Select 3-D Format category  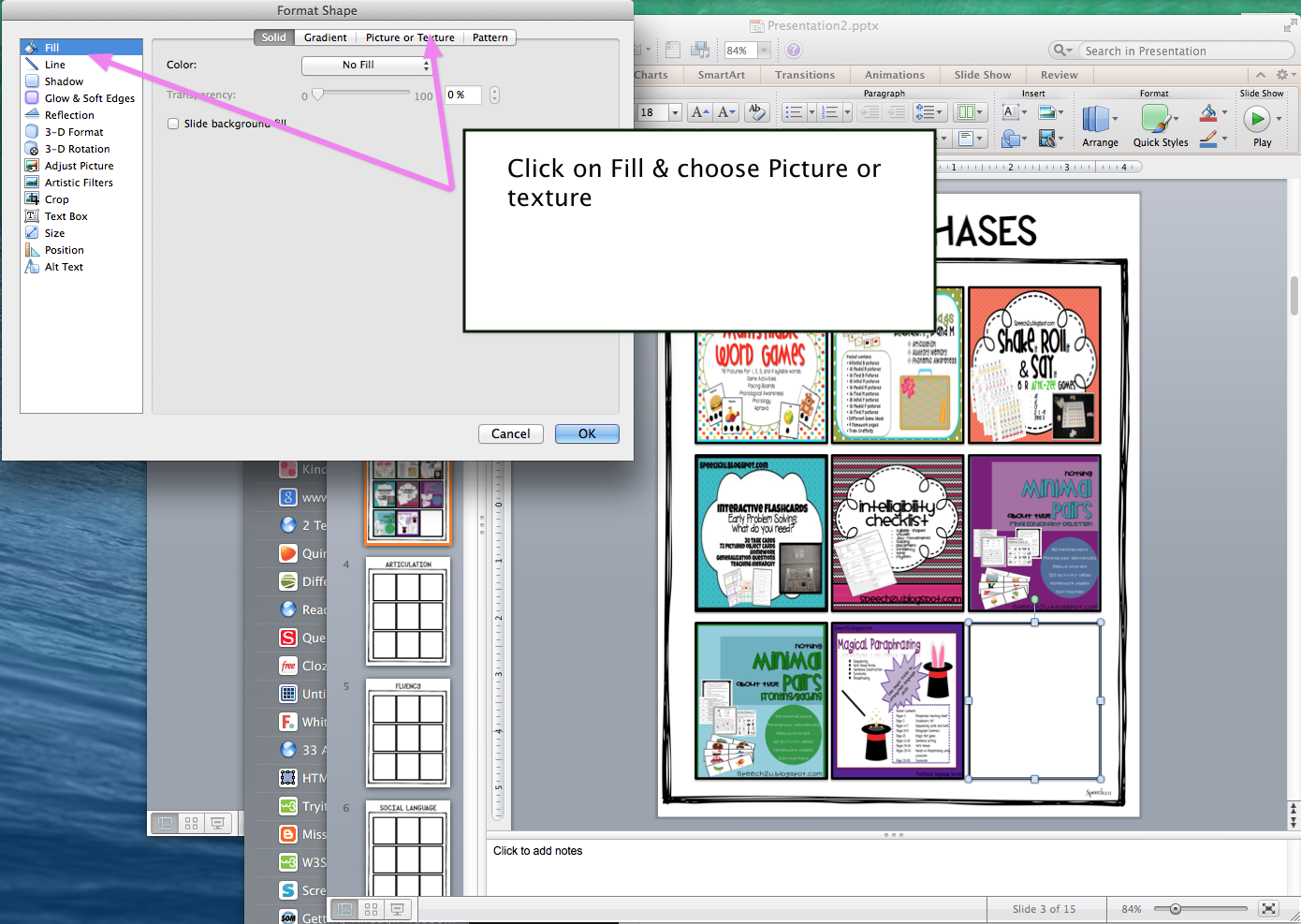point(81,132)
